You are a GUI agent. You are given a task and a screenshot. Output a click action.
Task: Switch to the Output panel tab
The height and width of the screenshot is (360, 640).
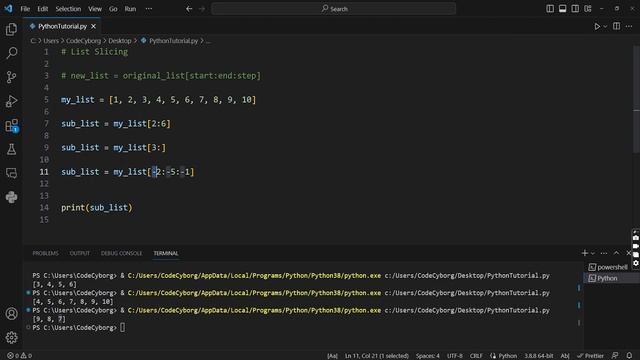coord(80,253)
